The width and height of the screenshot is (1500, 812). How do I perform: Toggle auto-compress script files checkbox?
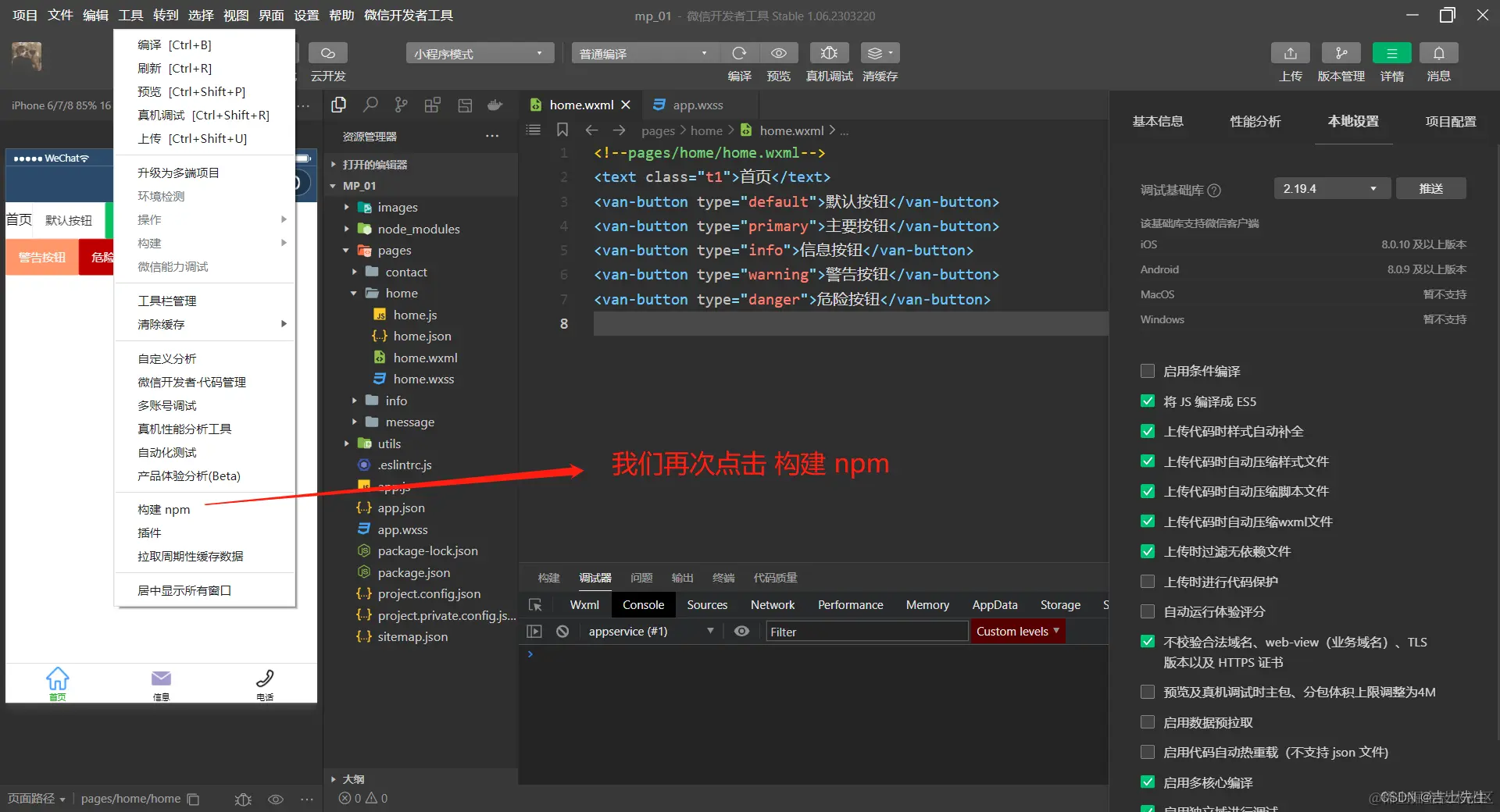click(x=1148, y=491)
